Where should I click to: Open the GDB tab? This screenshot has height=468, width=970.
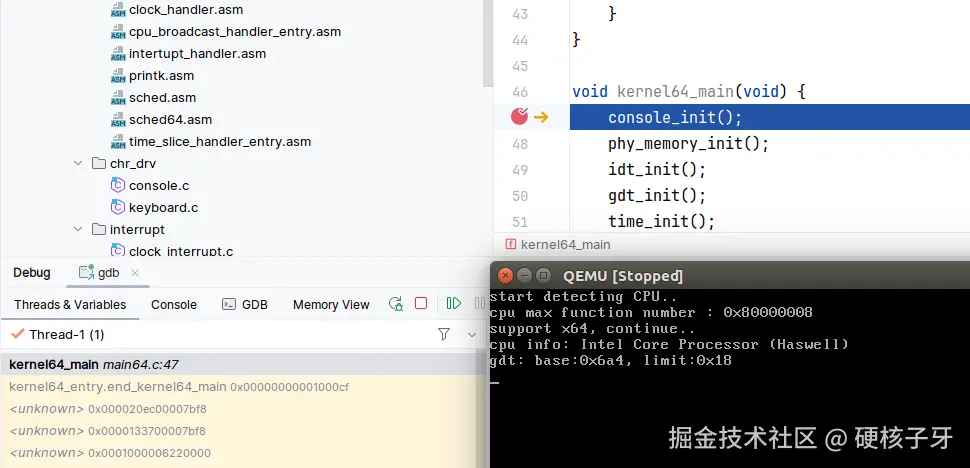245,305
